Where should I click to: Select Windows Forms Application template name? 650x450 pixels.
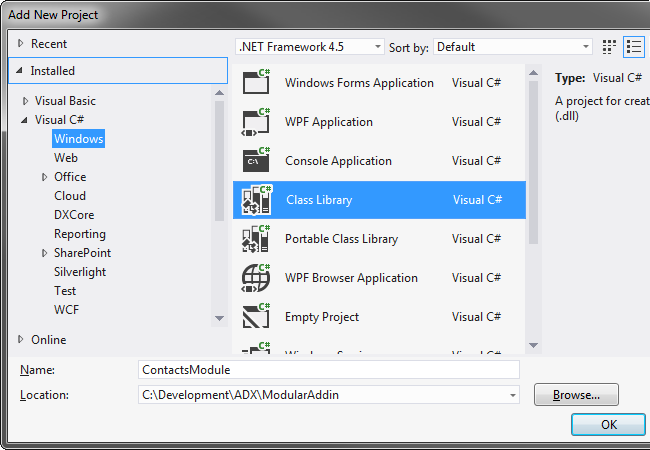tap(359, 83)
